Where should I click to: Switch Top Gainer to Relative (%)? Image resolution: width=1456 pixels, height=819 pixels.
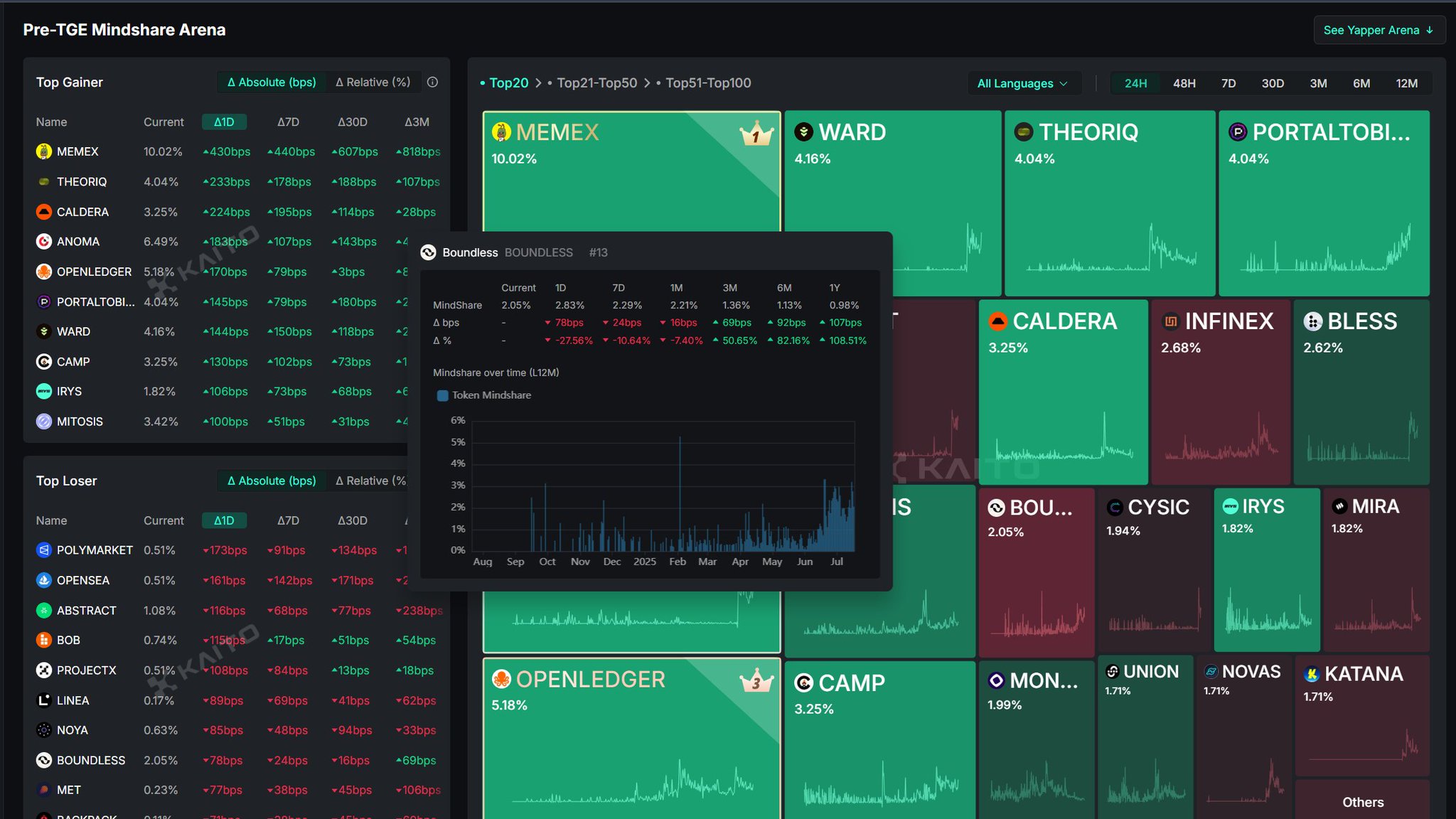point(373,82)
